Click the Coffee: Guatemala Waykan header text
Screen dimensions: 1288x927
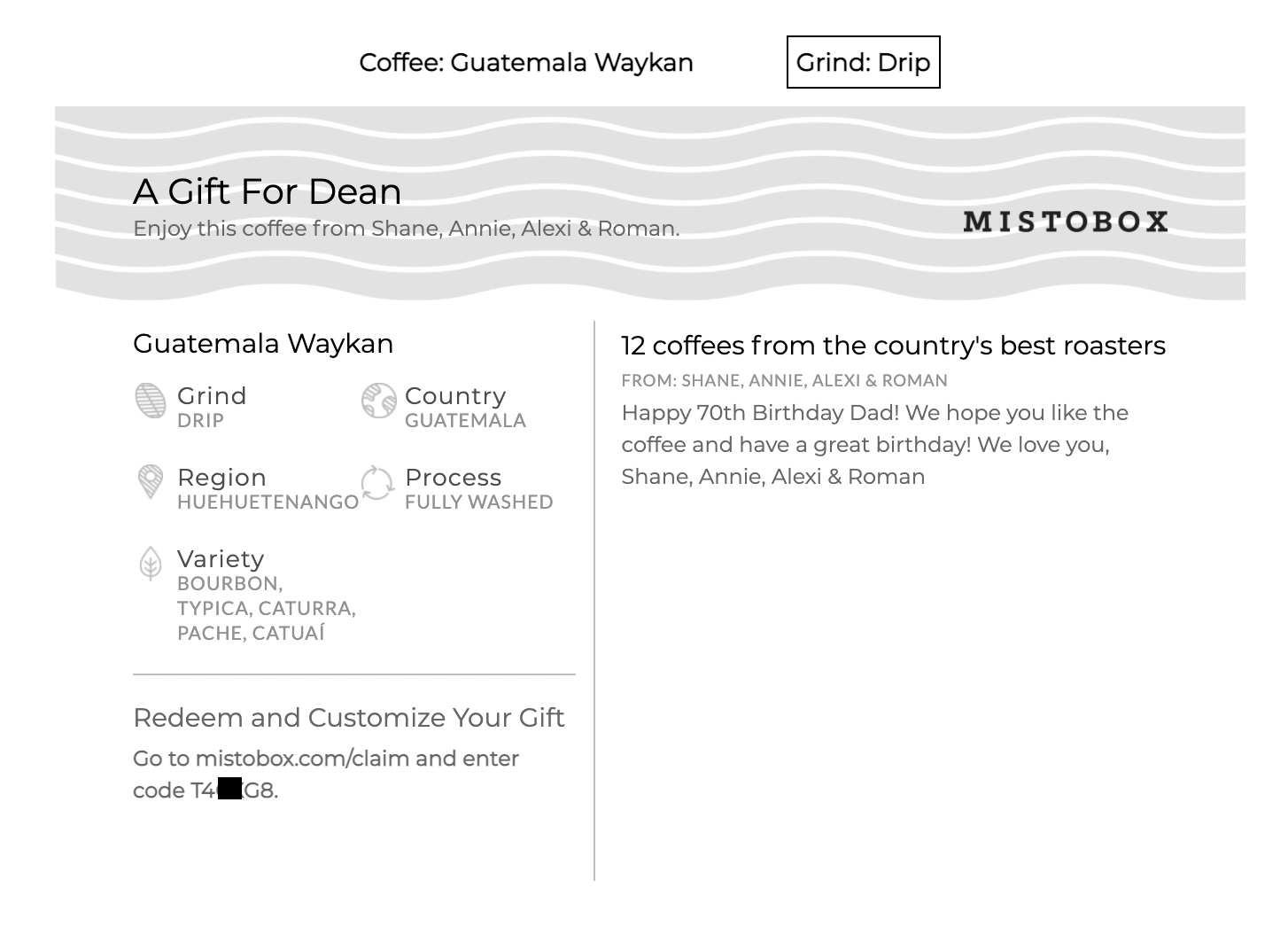526,63
